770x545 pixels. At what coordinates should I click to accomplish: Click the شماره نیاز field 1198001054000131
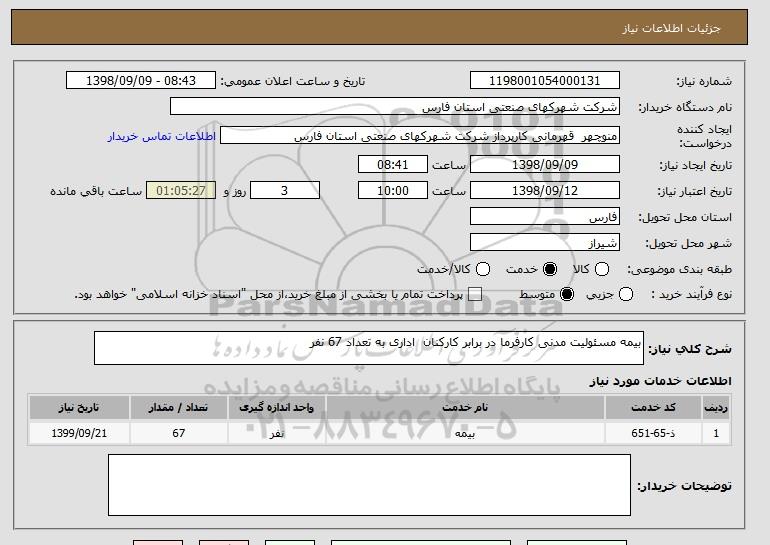click(x=545, y=81)
